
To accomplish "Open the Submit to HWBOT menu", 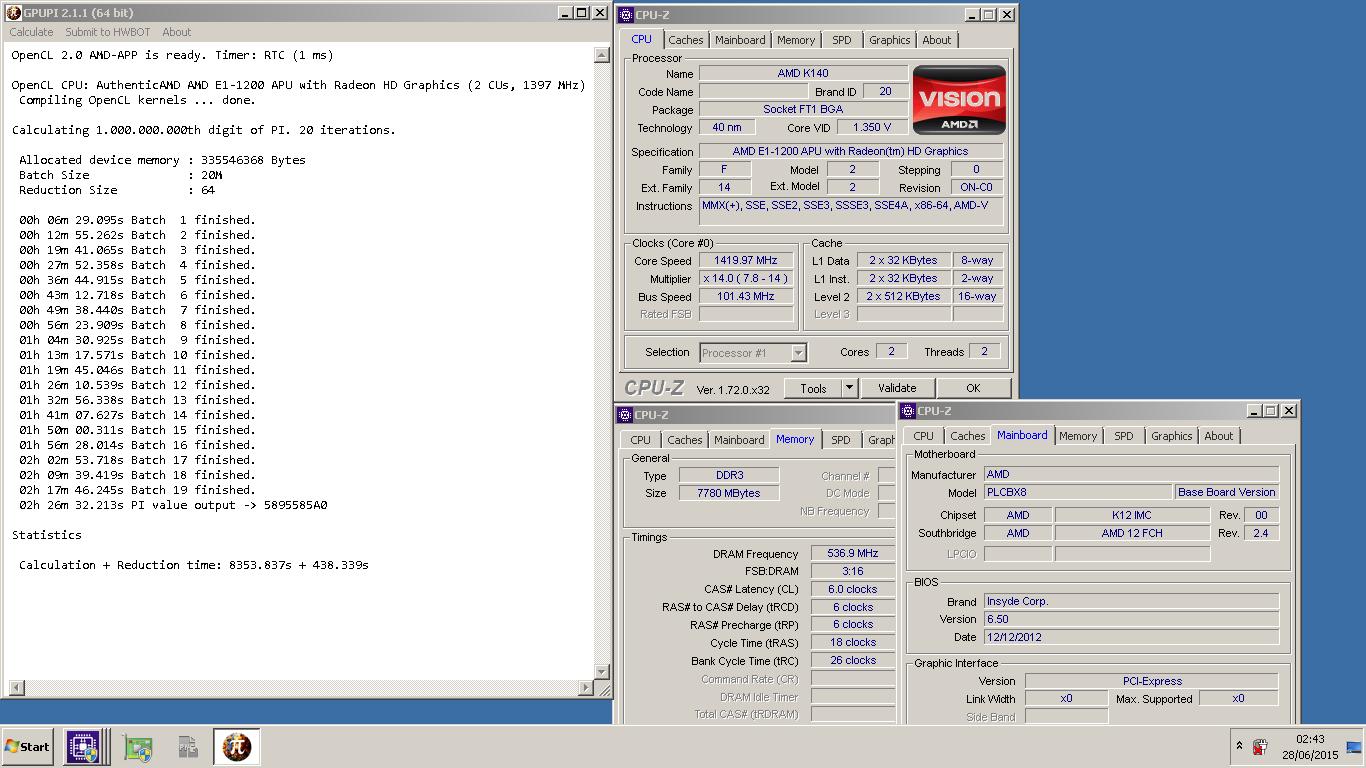I will coord(108,32).
